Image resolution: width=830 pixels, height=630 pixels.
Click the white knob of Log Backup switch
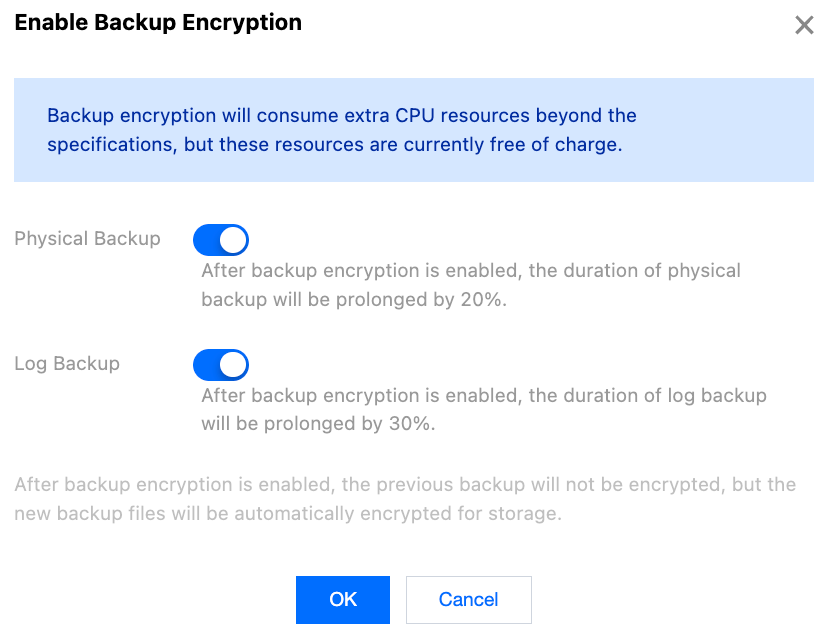pyautogui.click(x=233, y=364)
